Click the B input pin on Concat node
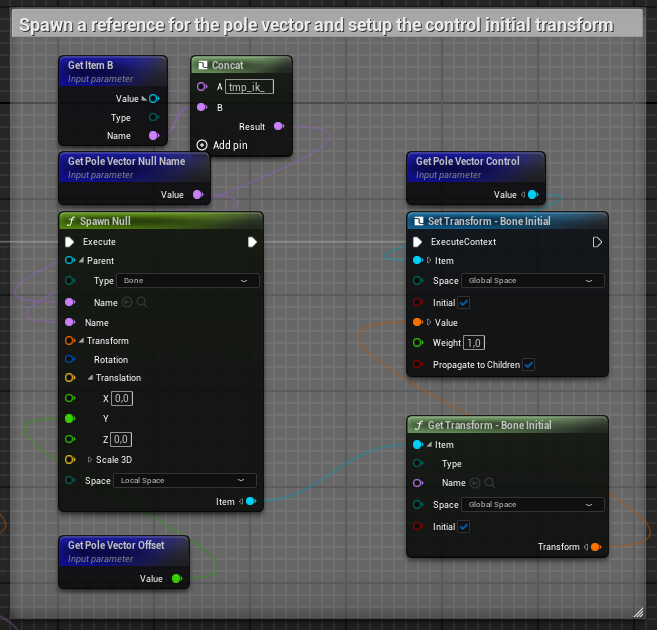657x630 pixels. 202,107
